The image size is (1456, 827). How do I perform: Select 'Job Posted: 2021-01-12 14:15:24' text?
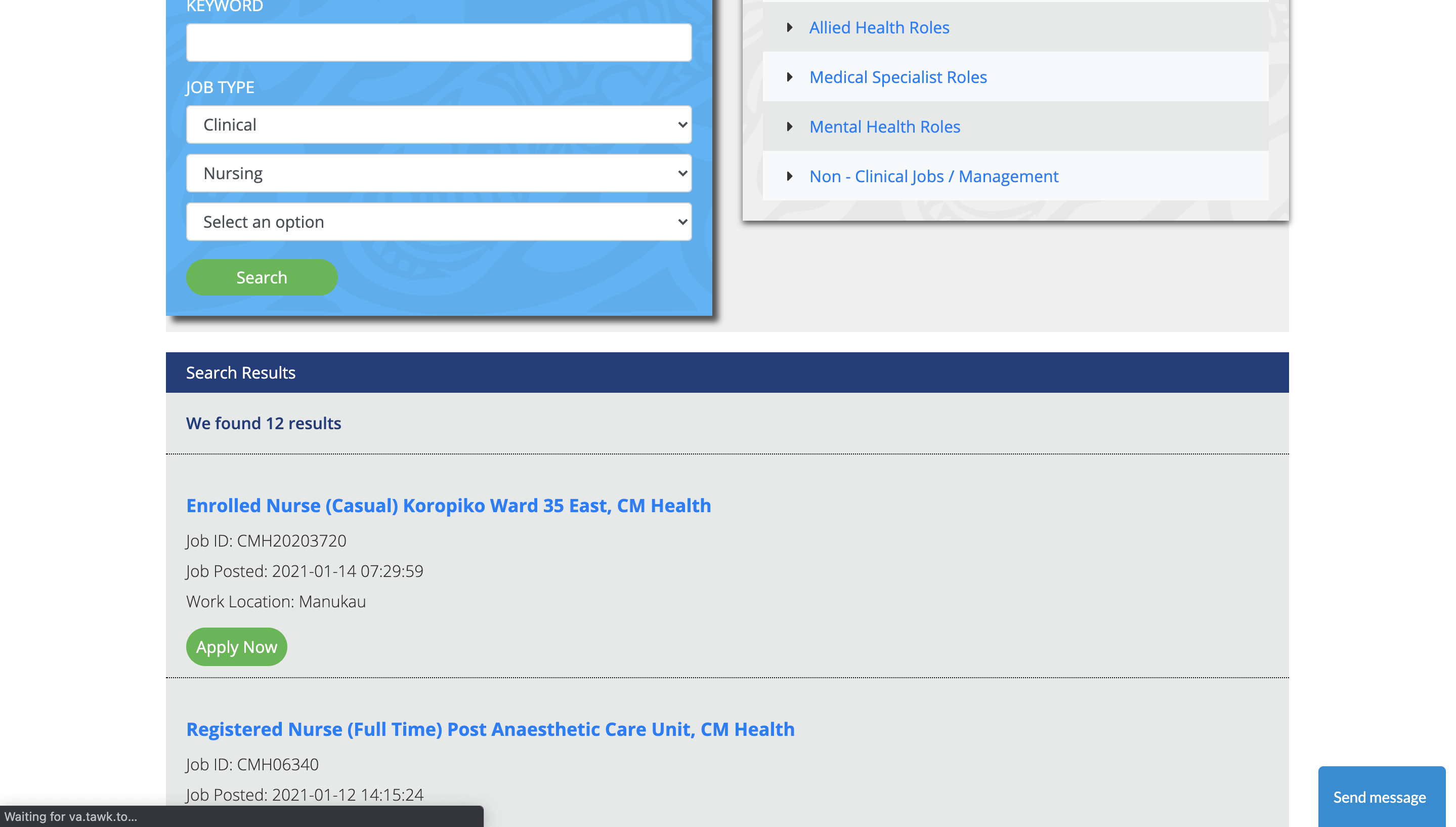pos(305,795)
